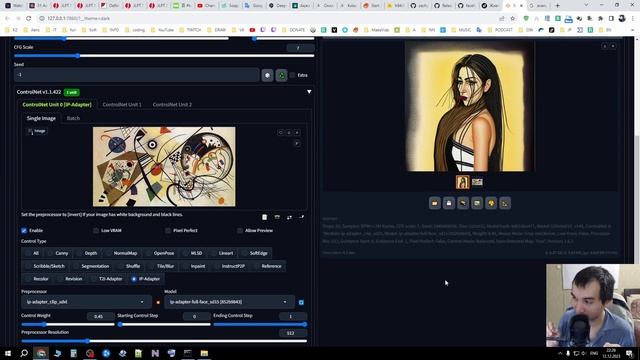Switch to ControlNet Unit 1 tab
This screenshot has width=640, height=360.
click(x=122, y=105)
